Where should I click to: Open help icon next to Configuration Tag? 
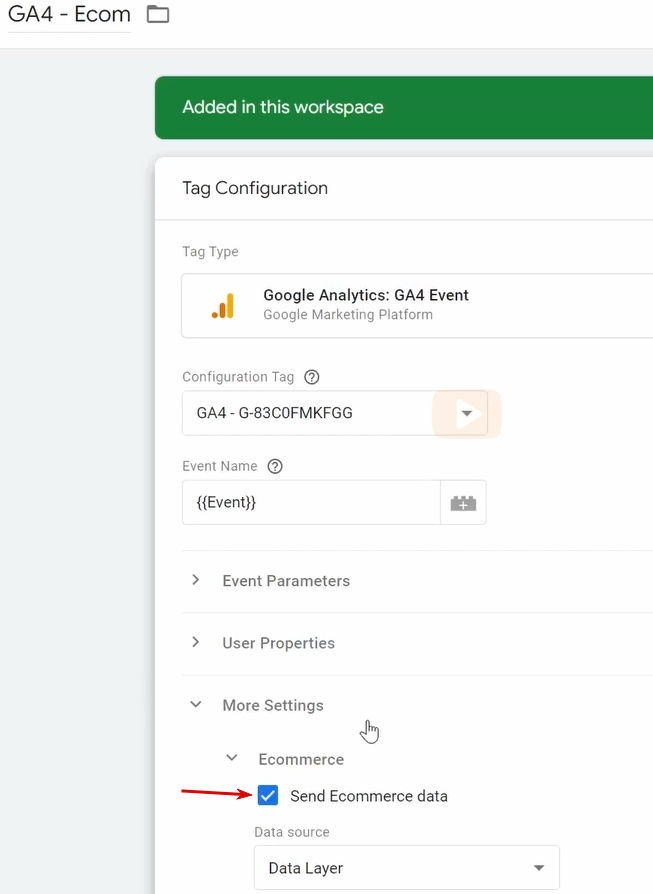(x=312, y=377)
